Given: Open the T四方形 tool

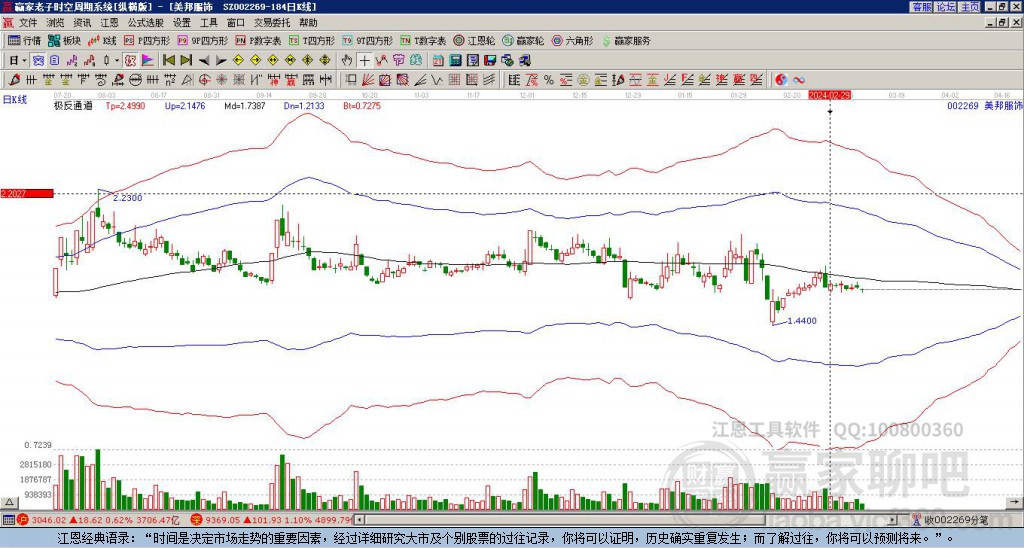Looking at the screenshot, I should click(312, 40).
